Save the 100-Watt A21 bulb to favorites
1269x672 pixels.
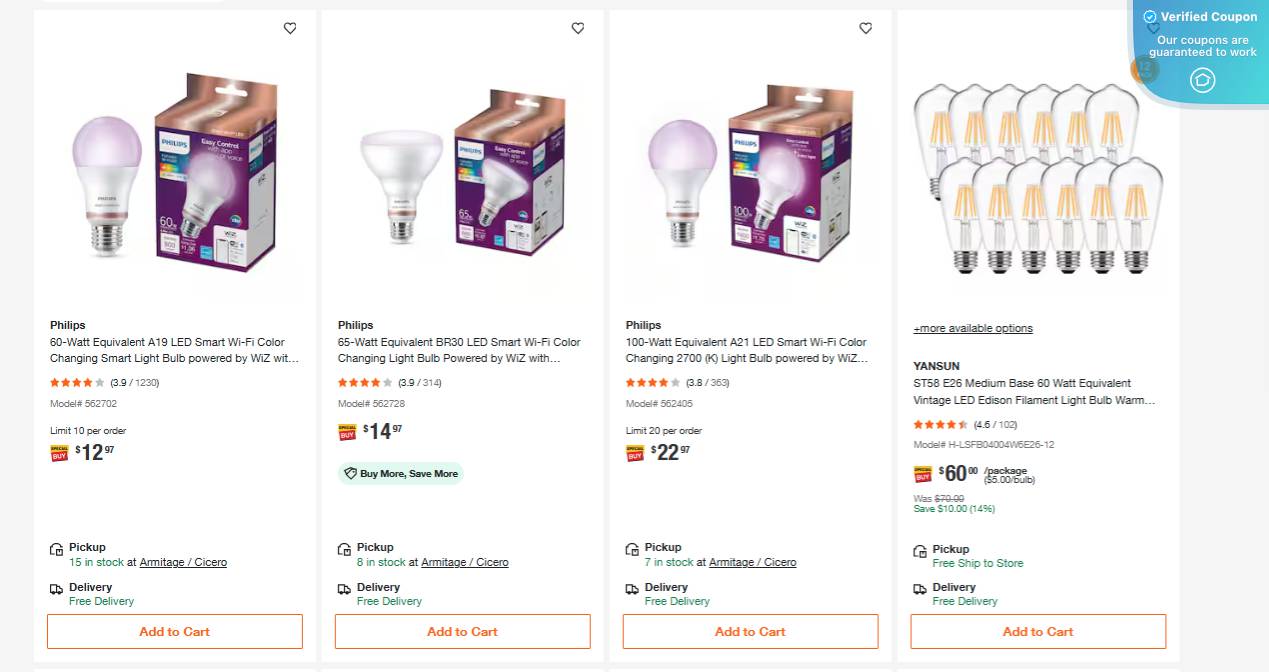(866, 28)
